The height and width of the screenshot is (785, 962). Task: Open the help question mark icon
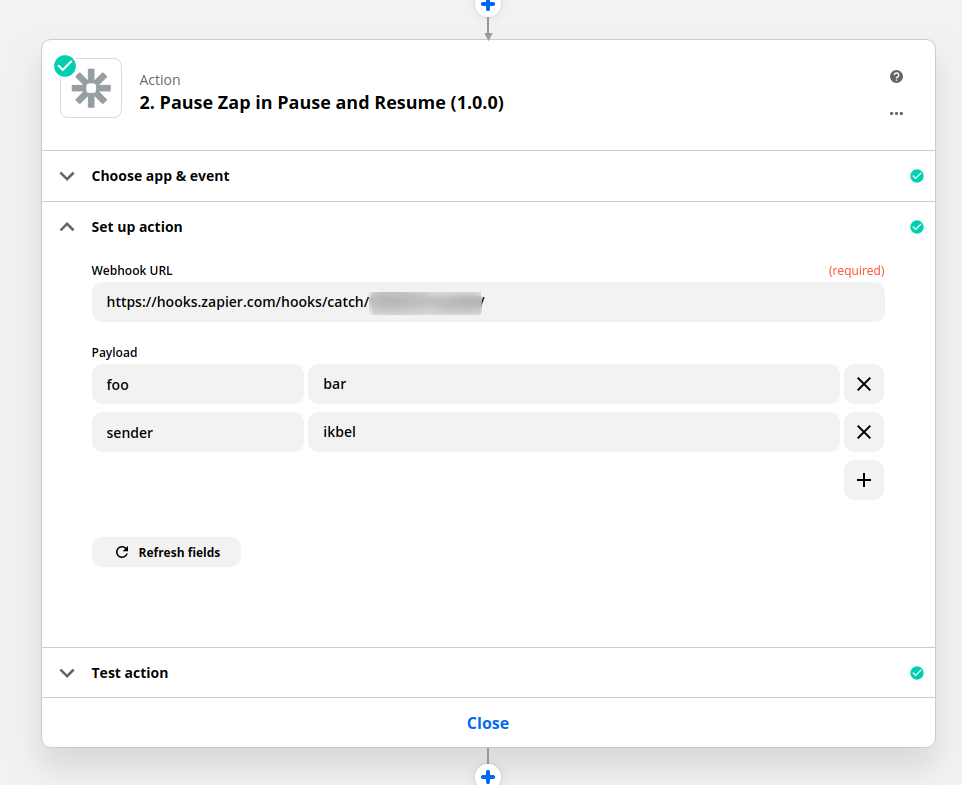pyautogui.click(x=896, y=77)
